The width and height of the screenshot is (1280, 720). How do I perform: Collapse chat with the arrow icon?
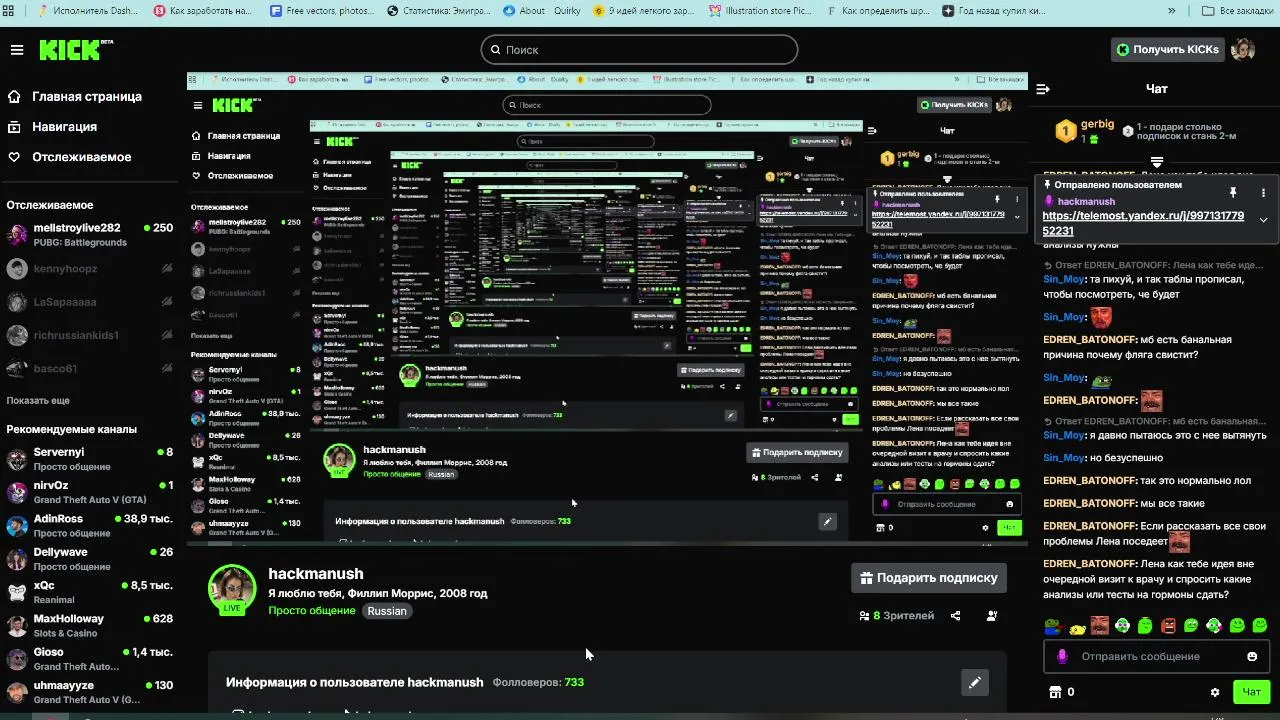1043,89
